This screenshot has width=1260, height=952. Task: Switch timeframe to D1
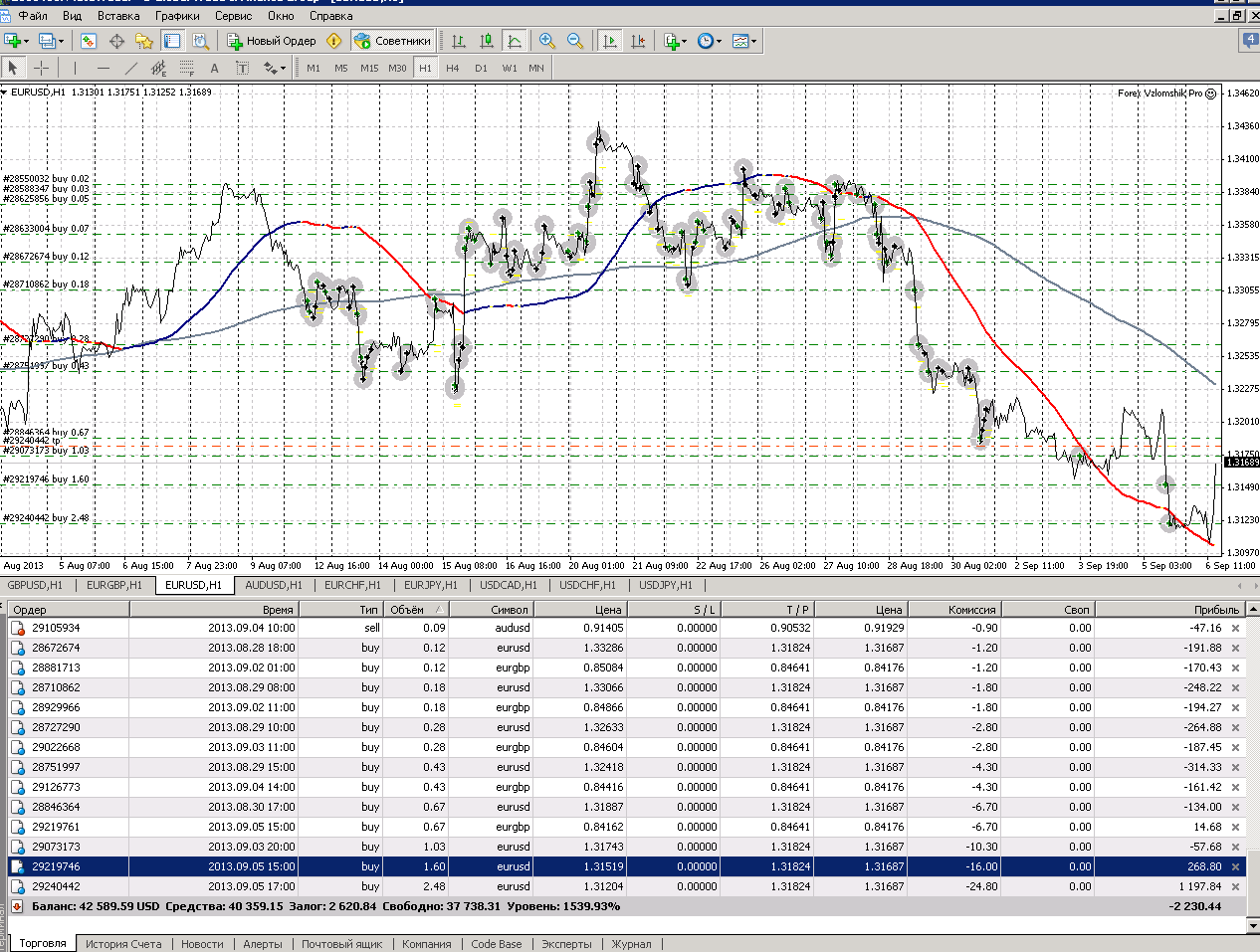[x=481, y=68]
